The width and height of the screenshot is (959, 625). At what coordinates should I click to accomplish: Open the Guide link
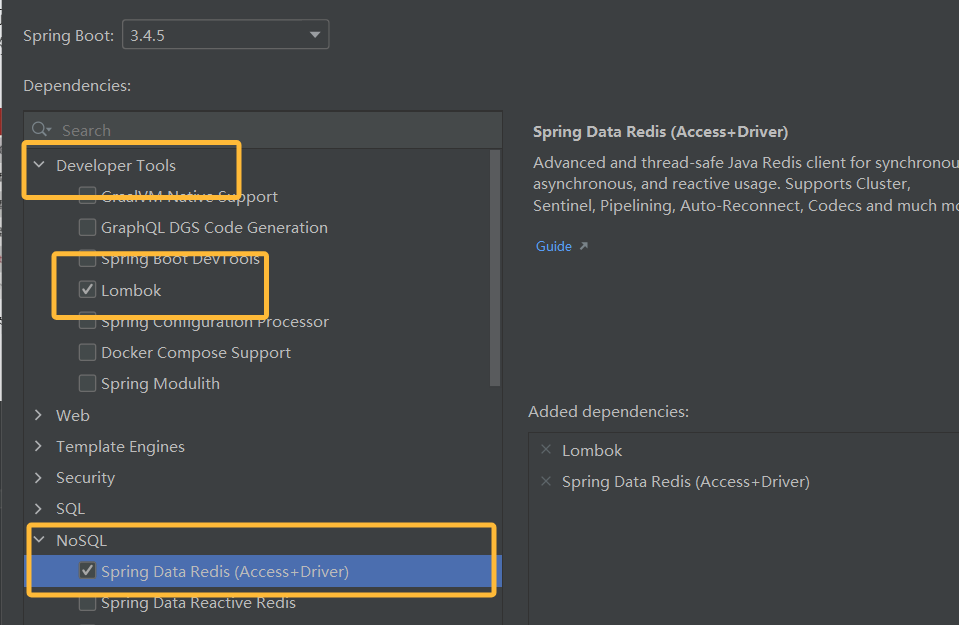click(554, 246)
